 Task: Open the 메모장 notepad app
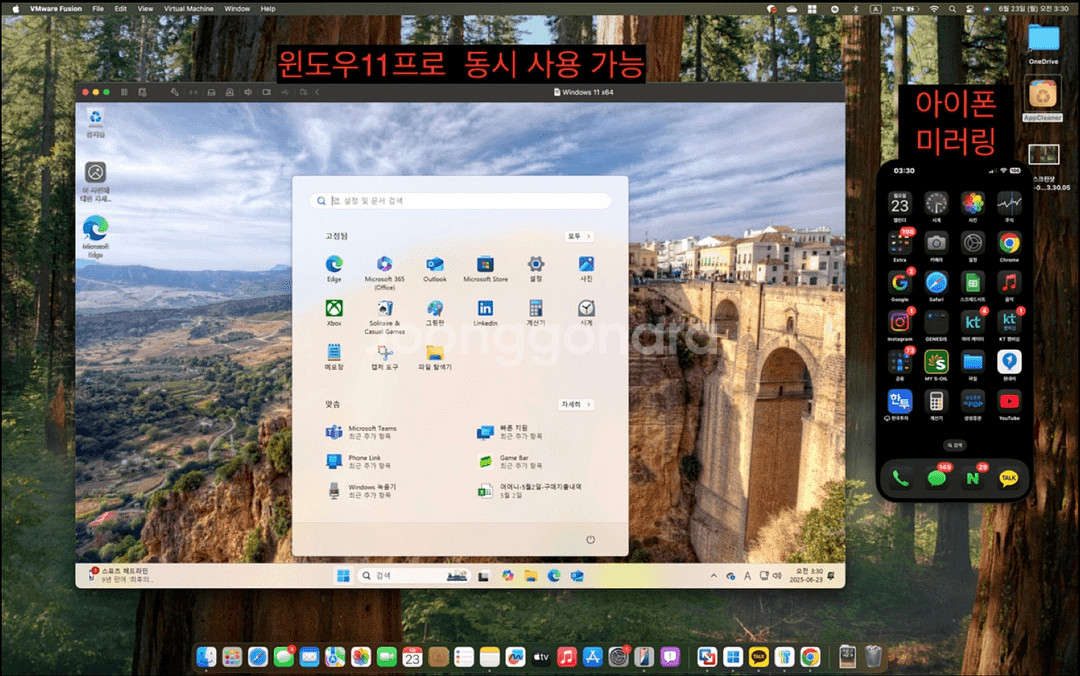point(334,357)
